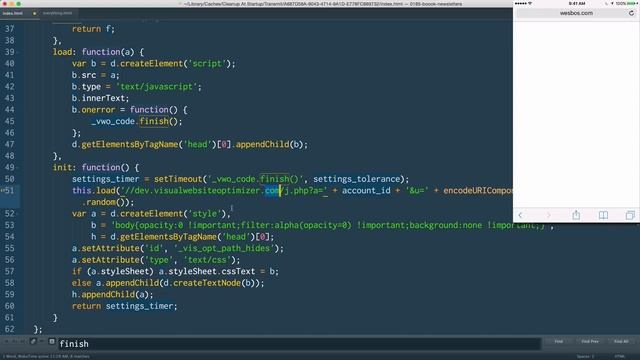Click Wi-Fi signal icon in simulator status bar
This screenshot has height=360, width=640.
click(x=530, y=3)
